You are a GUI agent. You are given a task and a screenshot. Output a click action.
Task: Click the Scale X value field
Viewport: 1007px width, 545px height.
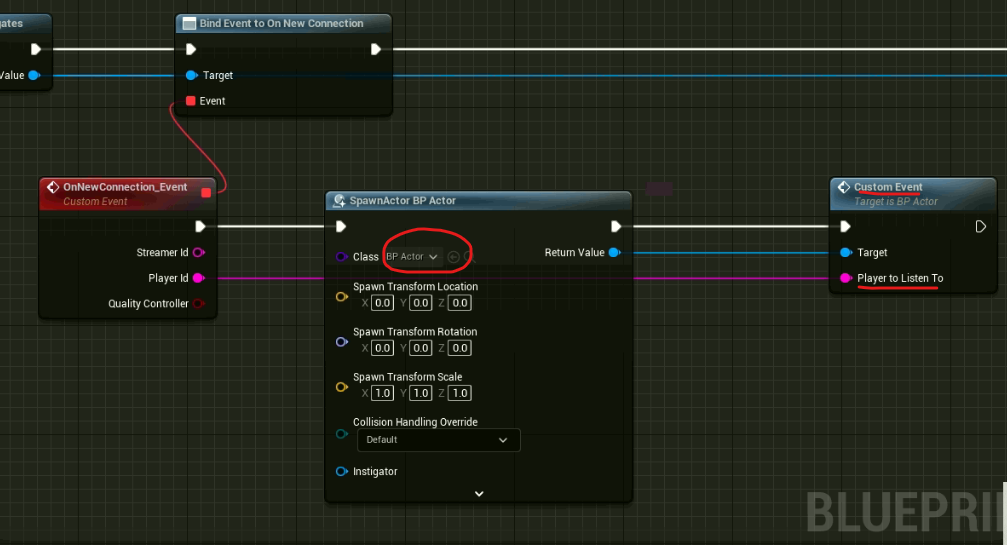click(383, 393)
